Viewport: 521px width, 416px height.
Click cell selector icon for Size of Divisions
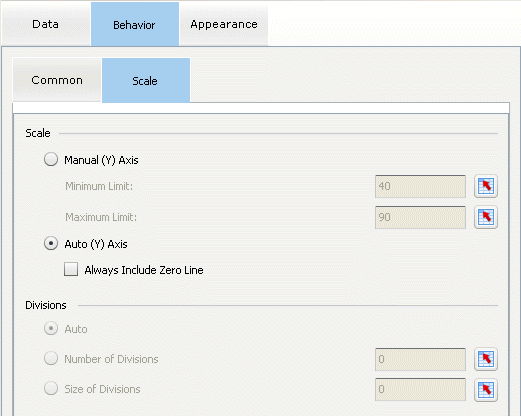point(486,389)
